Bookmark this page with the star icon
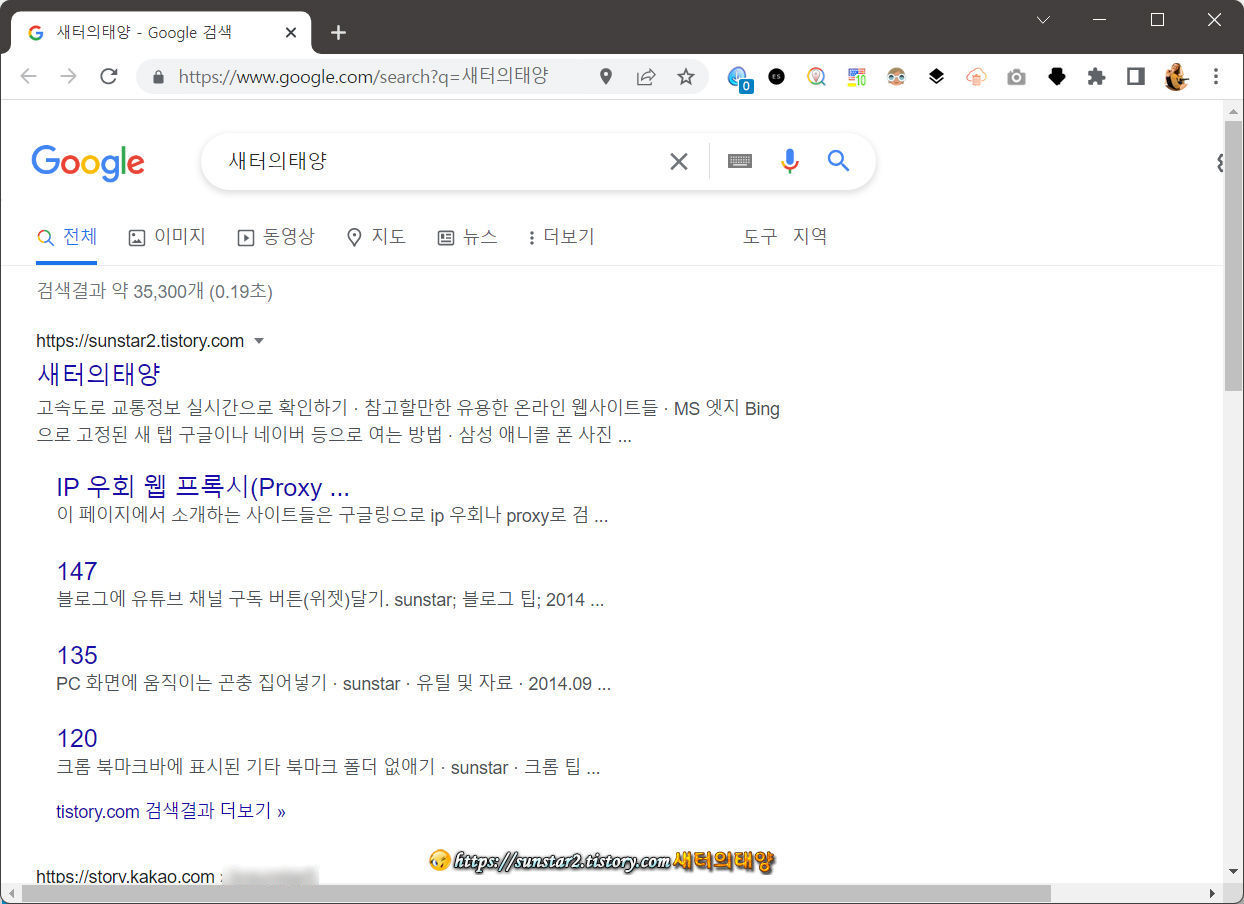The height and width of the screenshot is (904, 1244). point(686,76)
